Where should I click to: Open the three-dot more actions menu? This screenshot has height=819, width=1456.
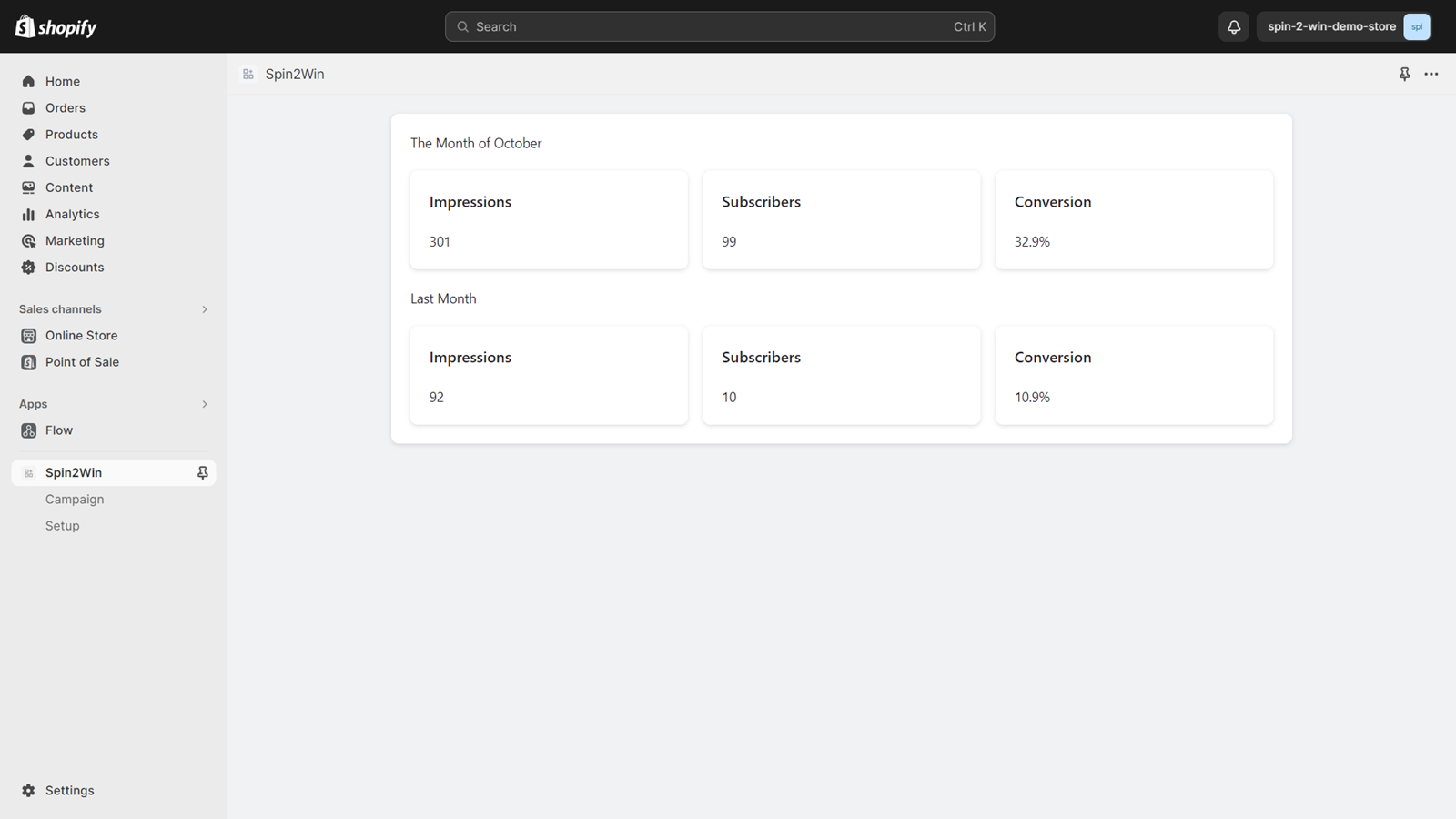(1431, 74)
